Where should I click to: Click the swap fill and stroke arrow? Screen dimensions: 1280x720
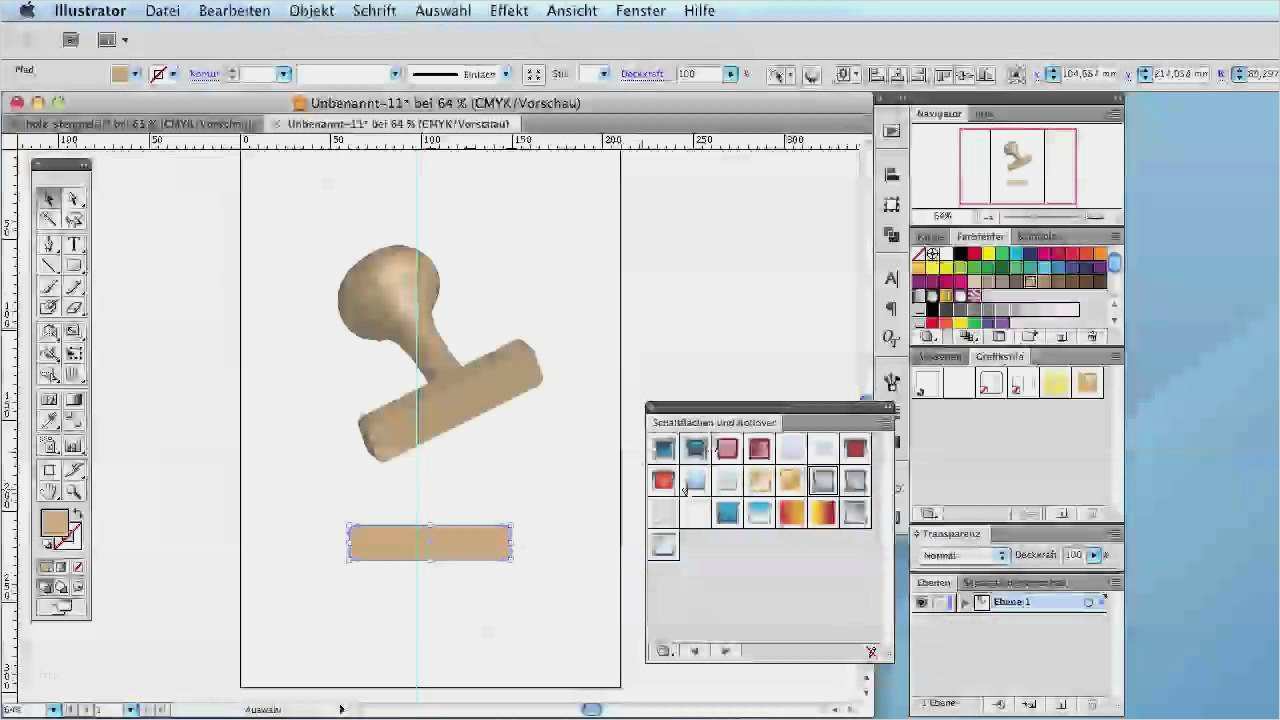(78, 514)
